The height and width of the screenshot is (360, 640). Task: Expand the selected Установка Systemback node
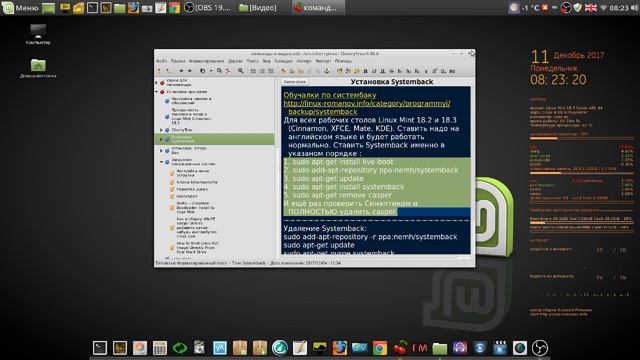[161, 139]
